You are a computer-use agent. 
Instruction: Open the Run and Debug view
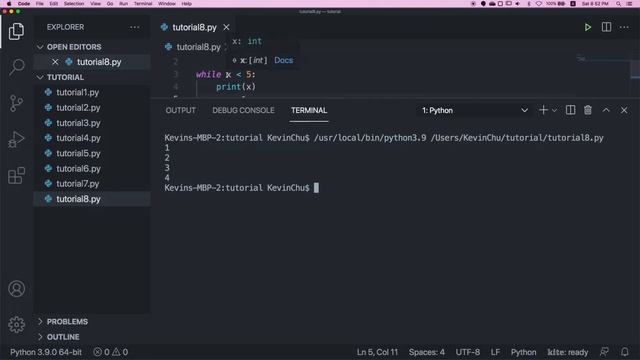16,139
